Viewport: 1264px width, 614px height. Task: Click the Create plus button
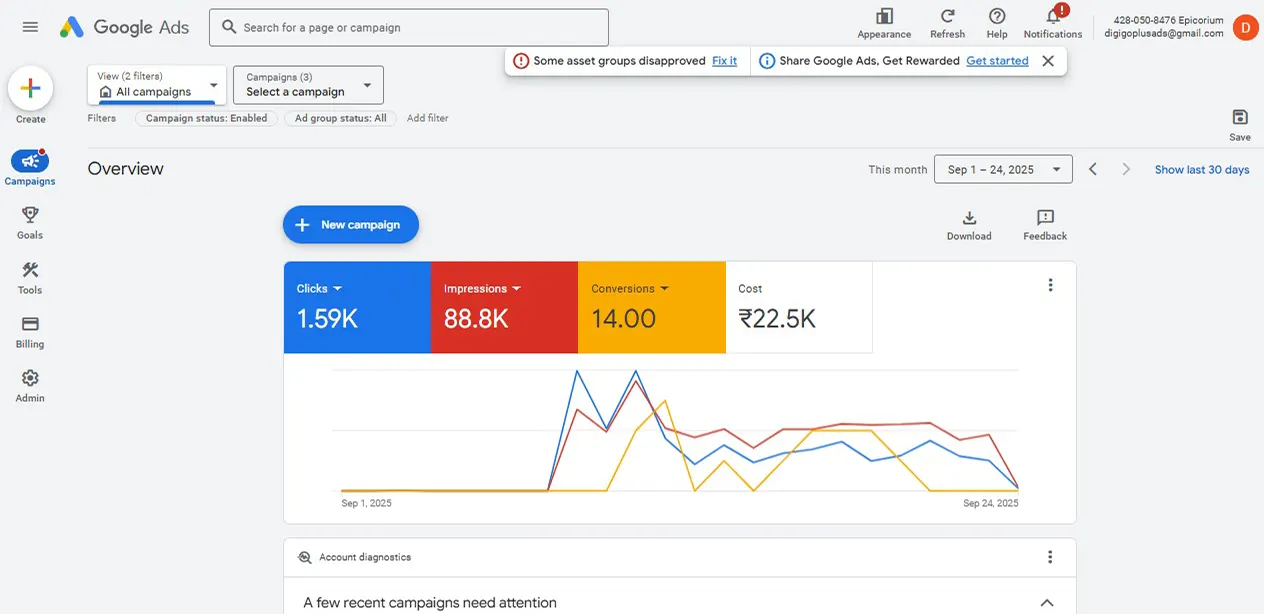30,89
